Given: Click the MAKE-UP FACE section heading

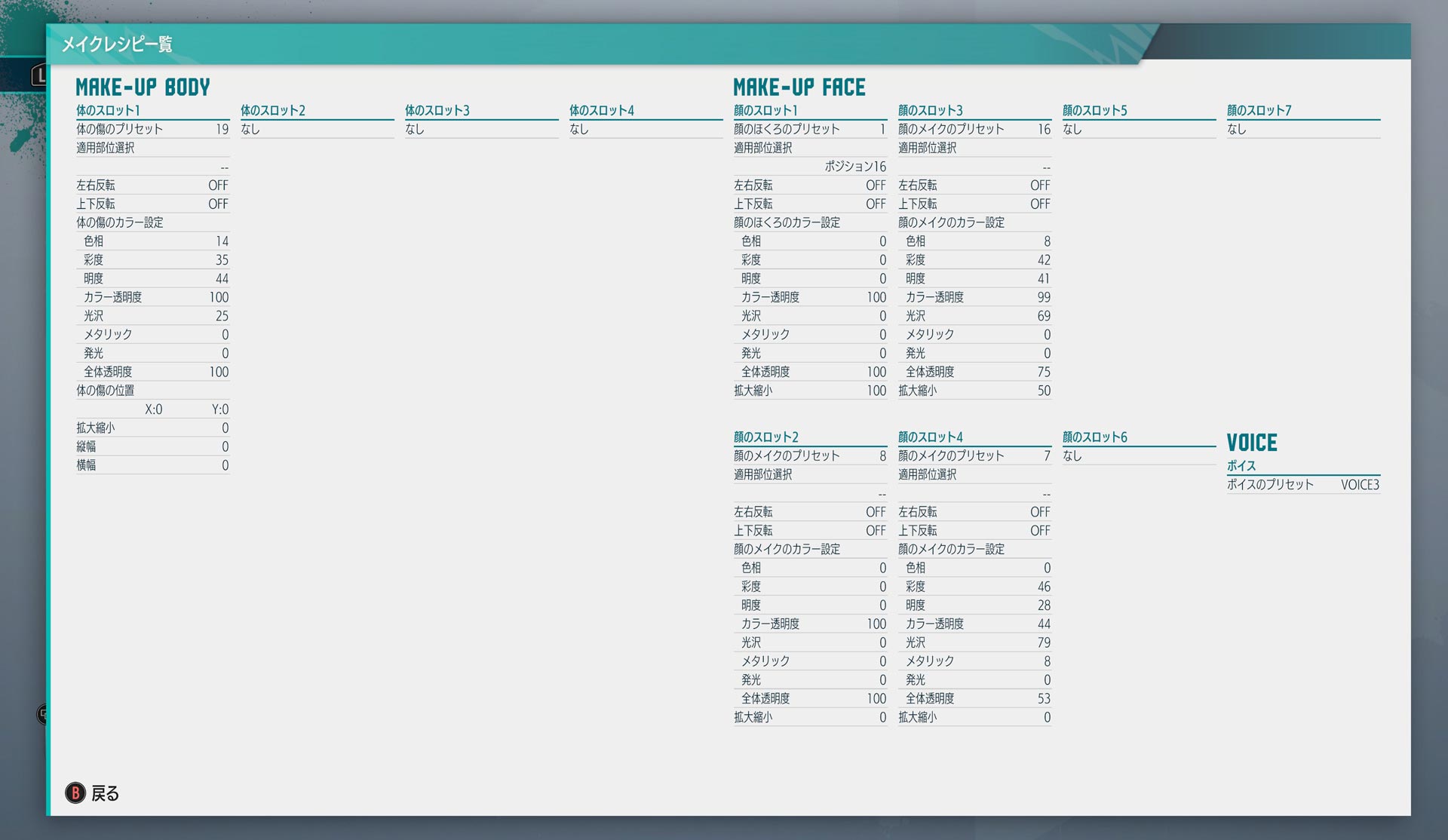Looking at the screenshot, I should [x=799, y=87].
